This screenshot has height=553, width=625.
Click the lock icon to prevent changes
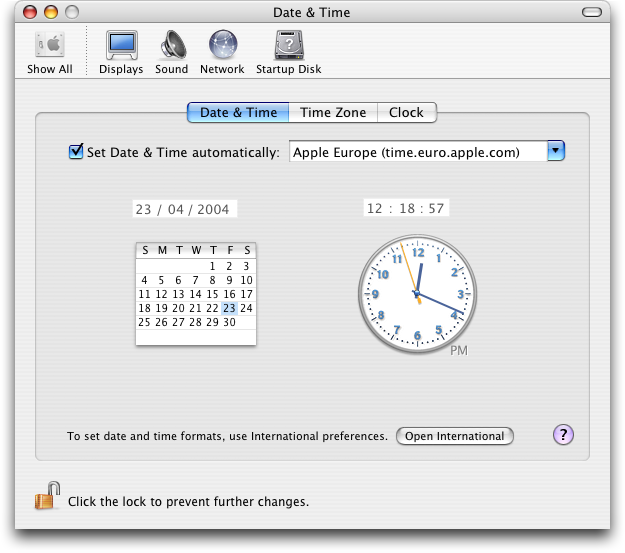tap(47, 496)
